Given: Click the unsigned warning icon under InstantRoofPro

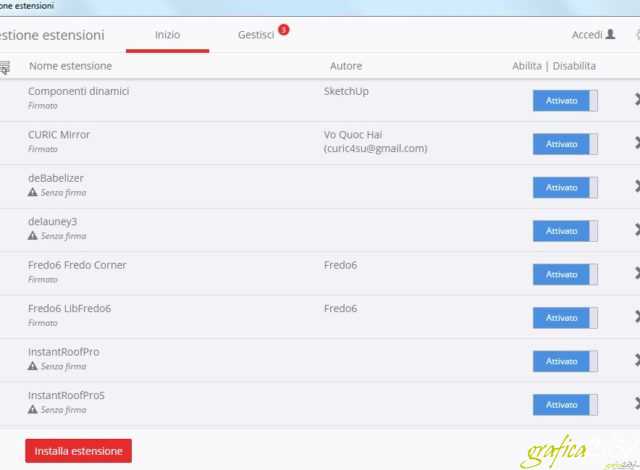Looking at the screenshot, I should pos(32,367).
